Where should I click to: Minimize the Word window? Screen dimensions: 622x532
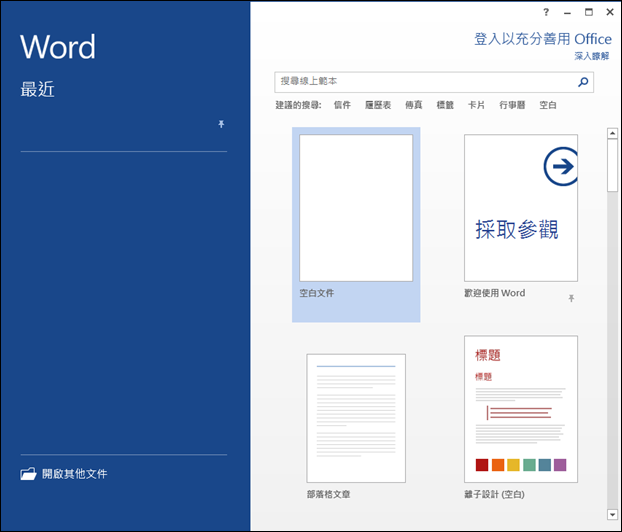coord(567,13)
